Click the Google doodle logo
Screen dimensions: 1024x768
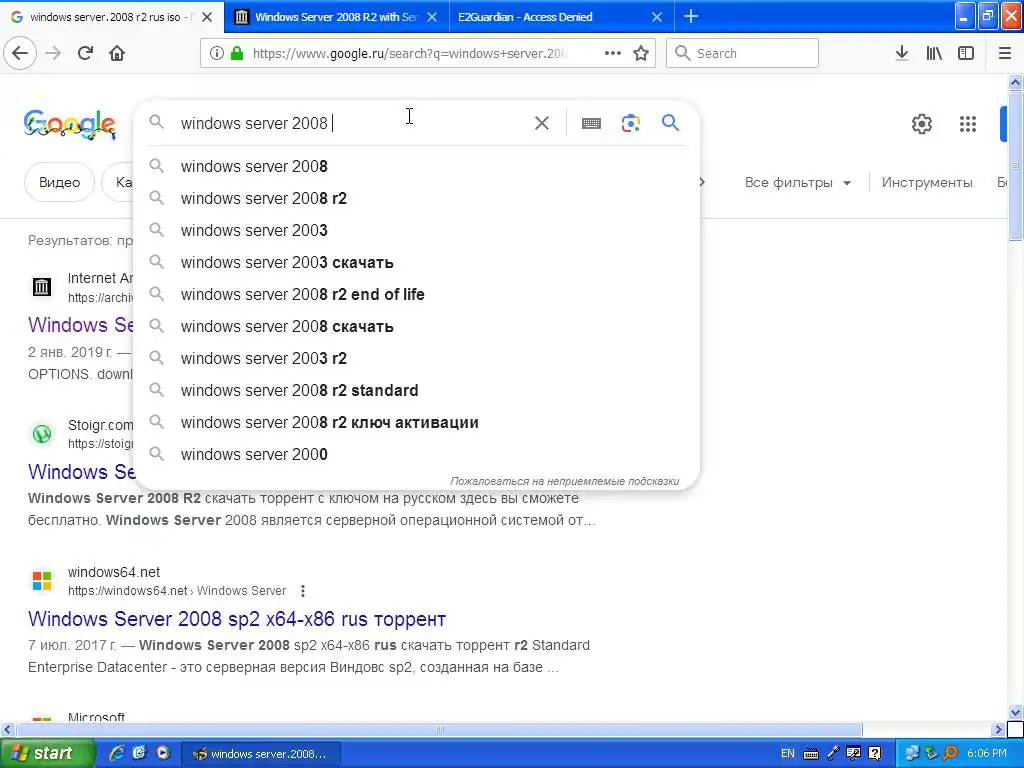click(70, 124)
